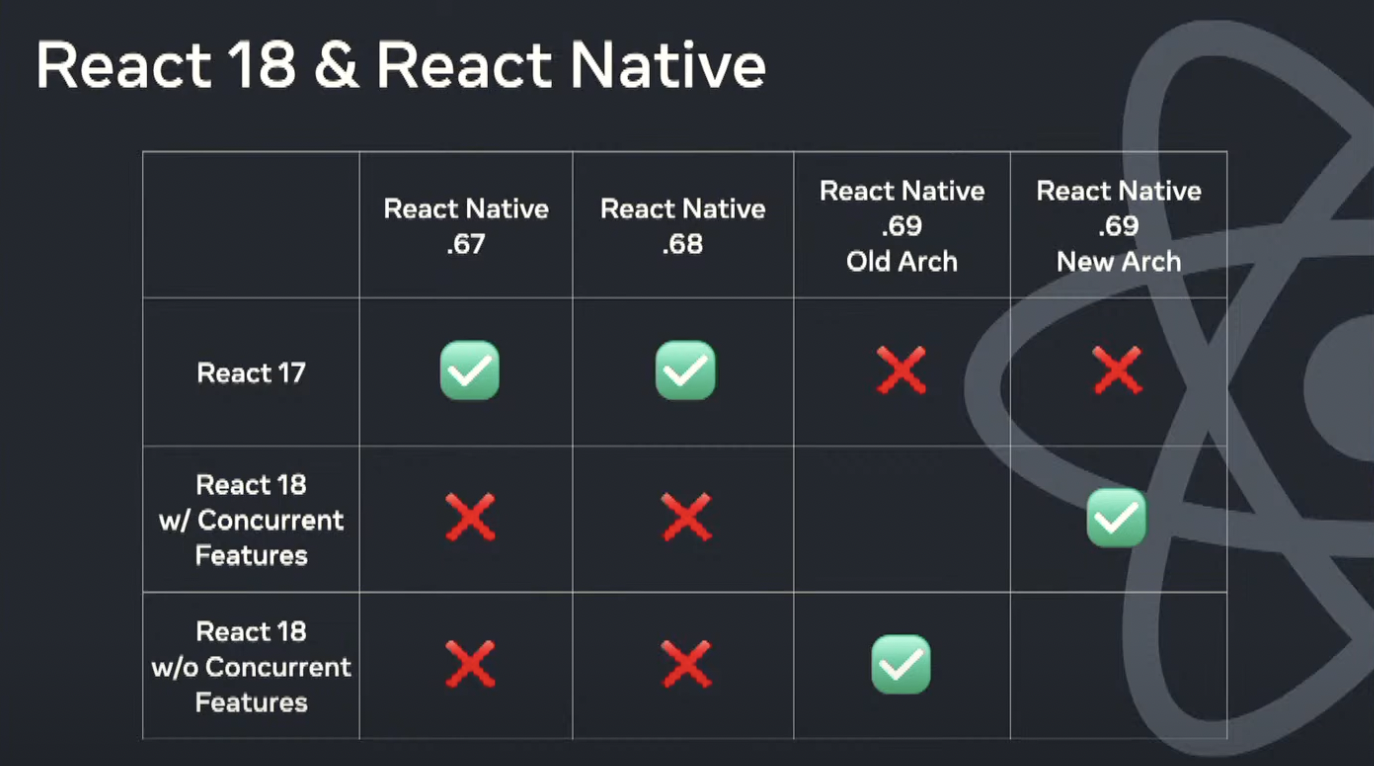Select the red X for React 18 w/ Concurrent under .68

pyautogui.click(x=686, y=517)
